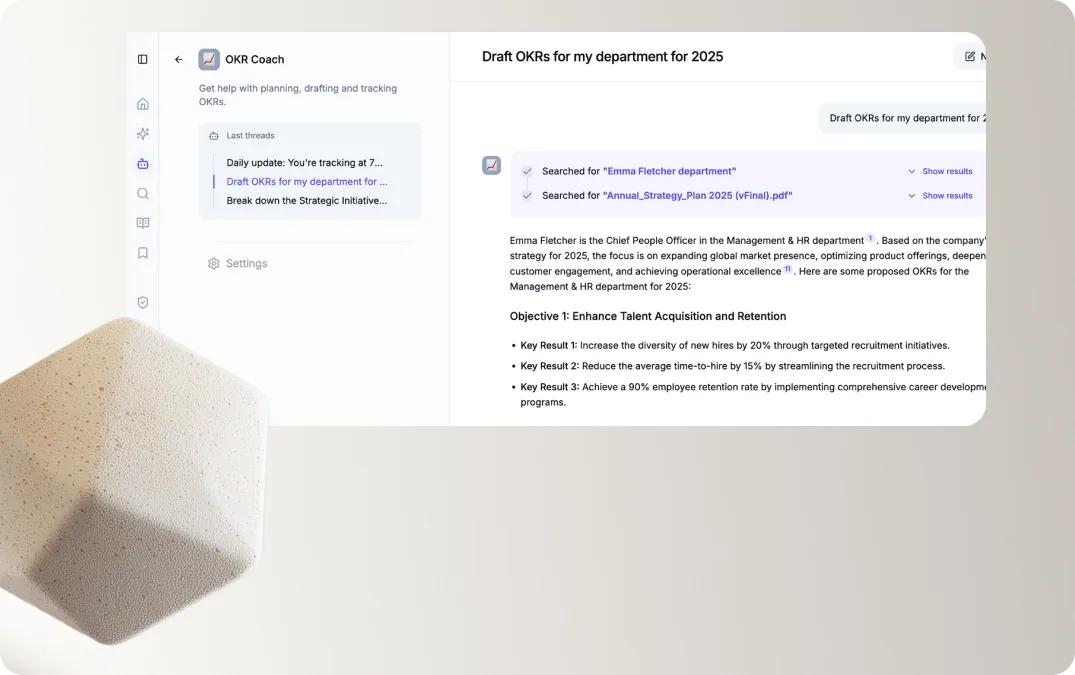Open Search from the sidebar
The height and width of the screenshot is (675, 1075).
143,194
